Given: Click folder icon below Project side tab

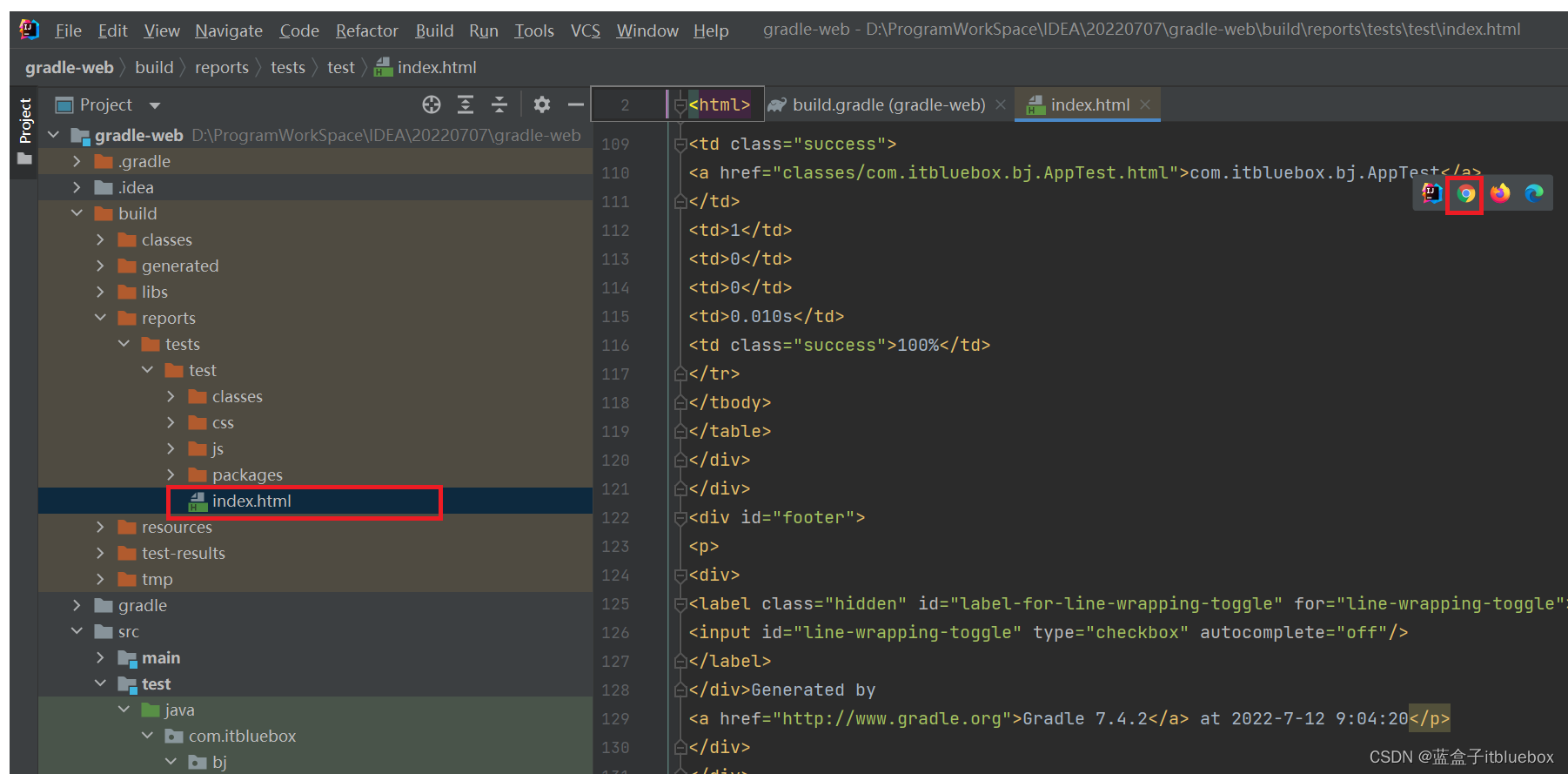Looking at the screenshot, I should click(x=24, y=159).
